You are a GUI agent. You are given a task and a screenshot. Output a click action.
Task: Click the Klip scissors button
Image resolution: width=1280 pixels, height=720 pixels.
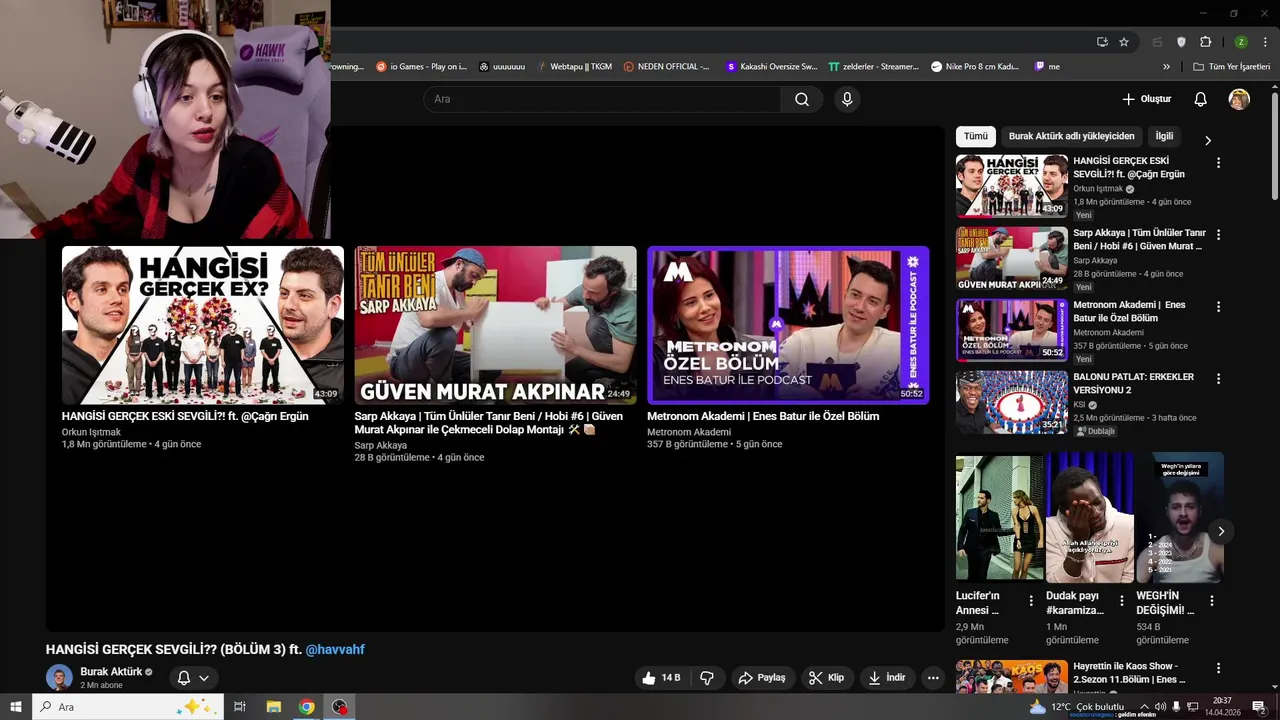827,678
